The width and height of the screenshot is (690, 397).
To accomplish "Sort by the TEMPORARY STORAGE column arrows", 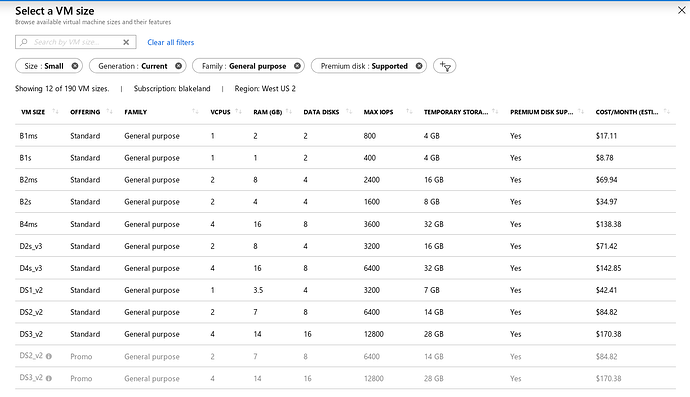I will point(495,111).
